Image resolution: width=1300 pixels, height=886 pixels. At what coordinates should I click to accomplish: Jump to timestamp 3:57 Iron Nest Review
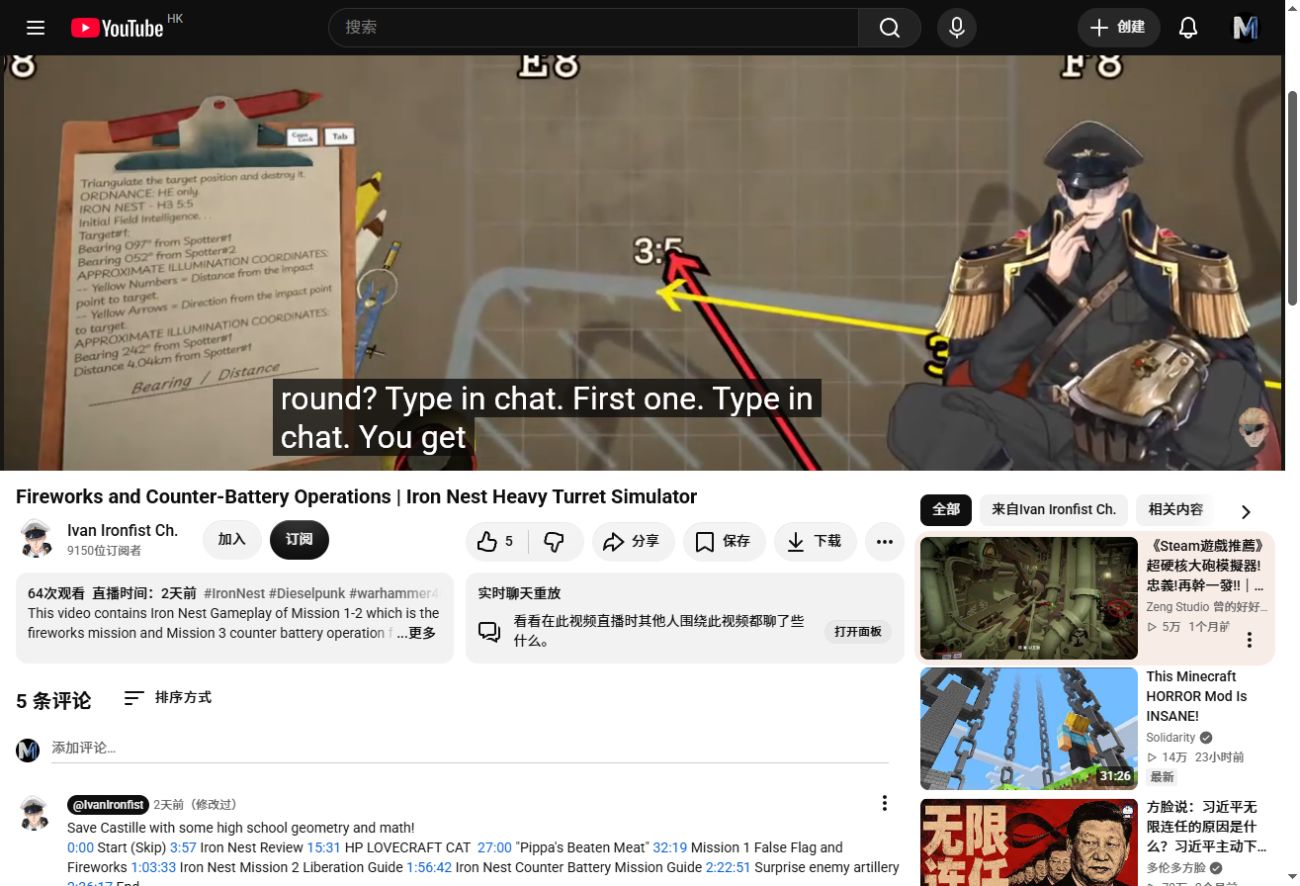(x=183, y=848)
